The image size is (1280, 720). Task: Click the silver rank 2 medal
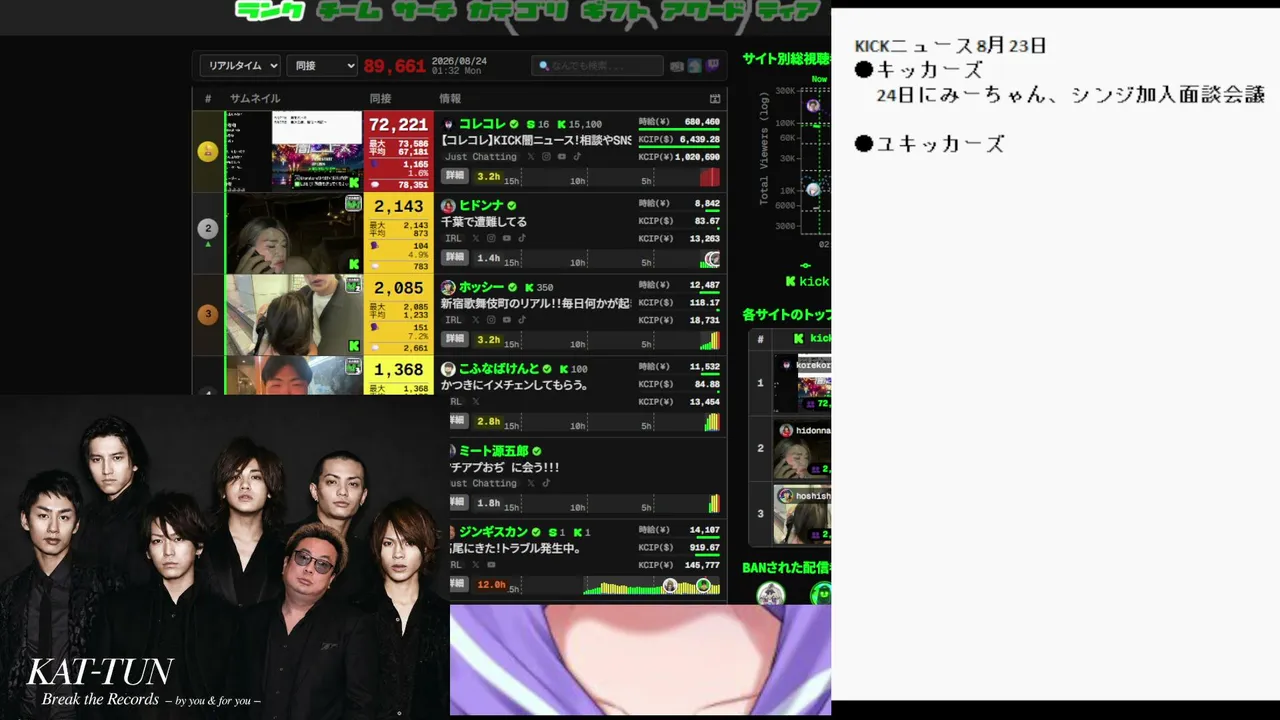click(208, 229)
